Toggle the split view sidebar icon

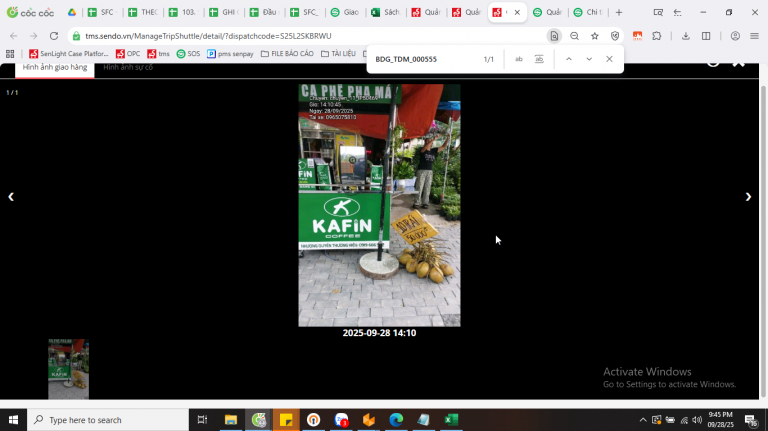[x=706, y=36]
